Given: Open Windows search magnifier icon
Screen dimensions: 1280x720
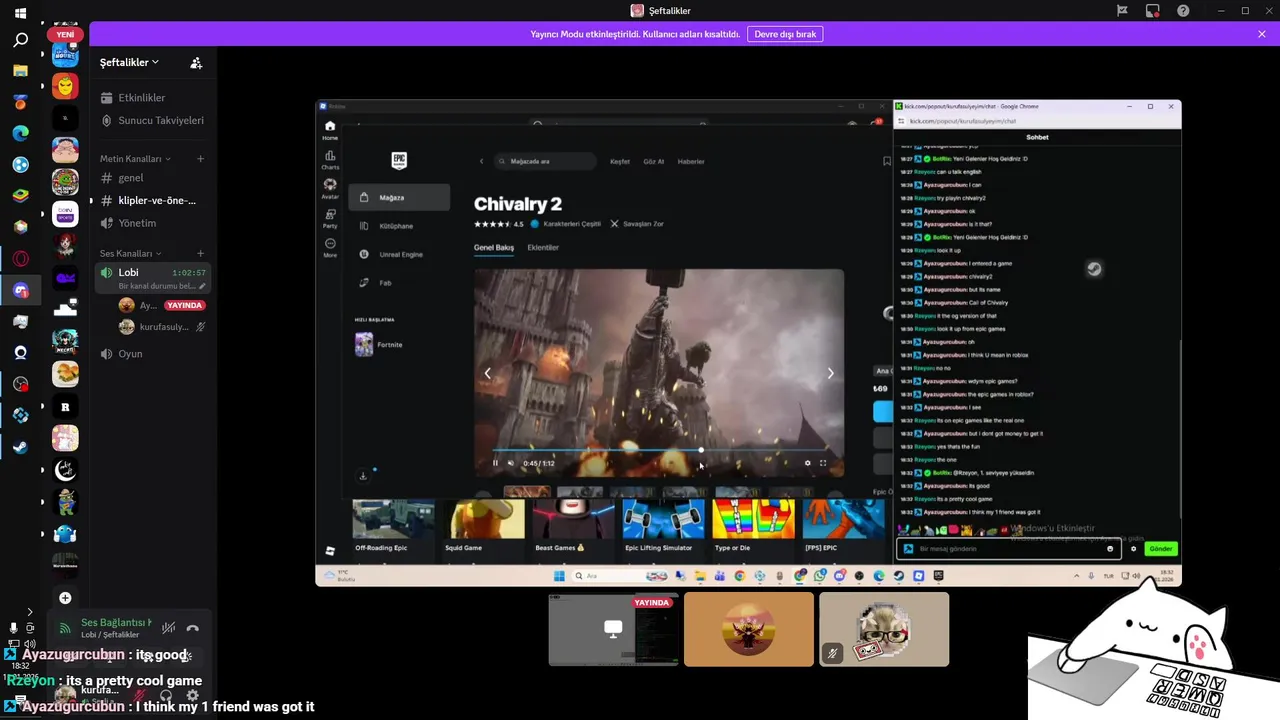Looking at the screenshot, I should 20,41.
